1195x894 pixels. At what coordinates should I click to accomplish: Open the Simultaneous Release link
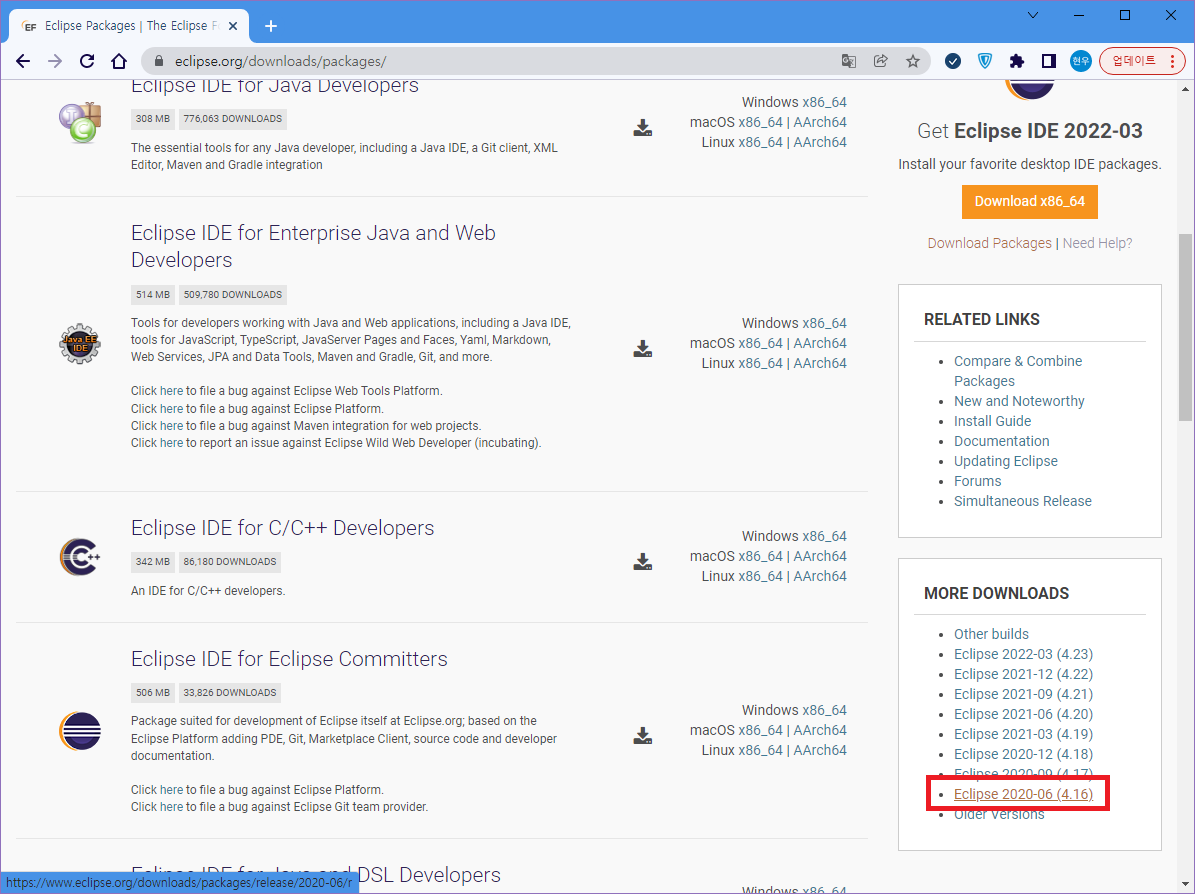(x=1023, y=501)
